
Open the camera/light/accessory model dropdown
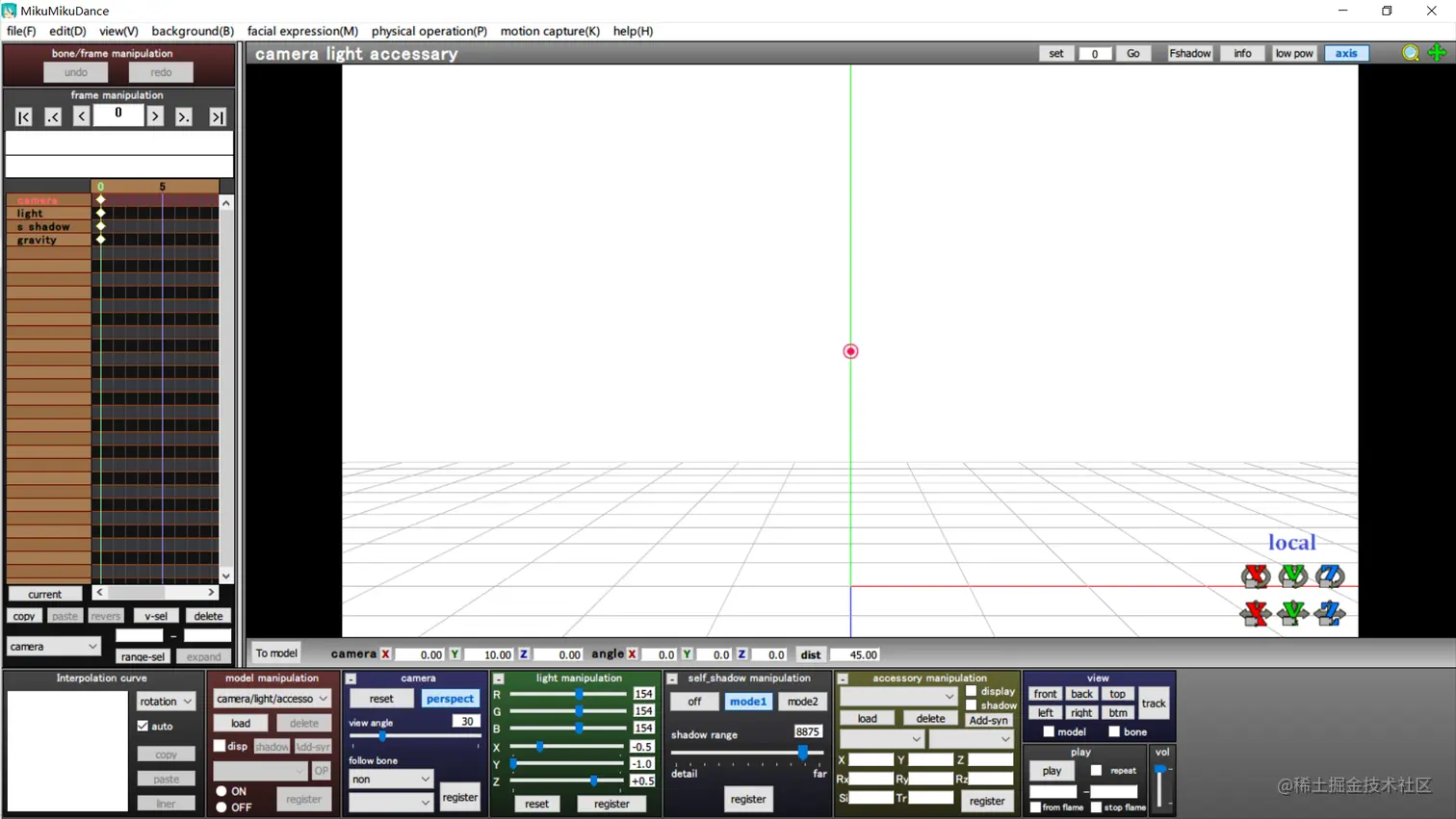pyautogui.click(x=273, y=699)
